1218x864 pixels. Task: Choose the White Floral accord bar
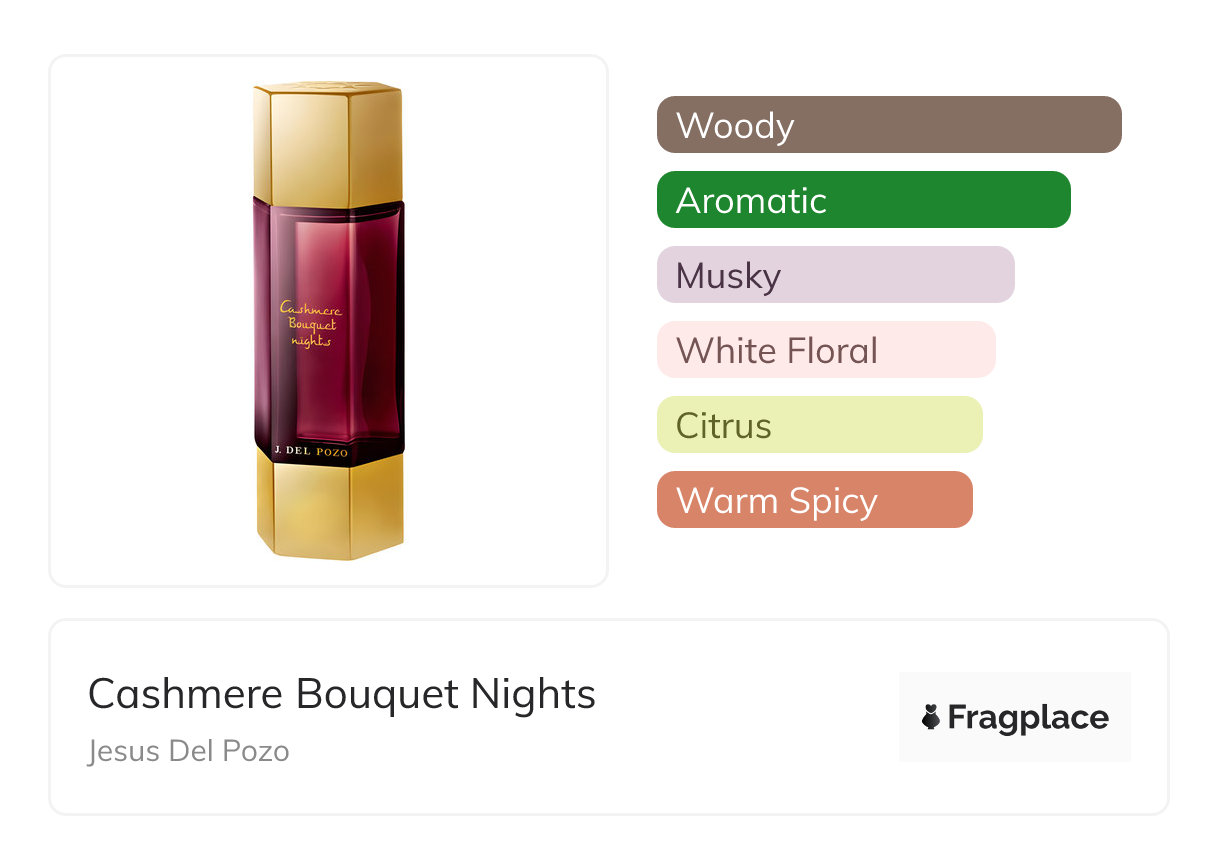[x=826, y=350]
